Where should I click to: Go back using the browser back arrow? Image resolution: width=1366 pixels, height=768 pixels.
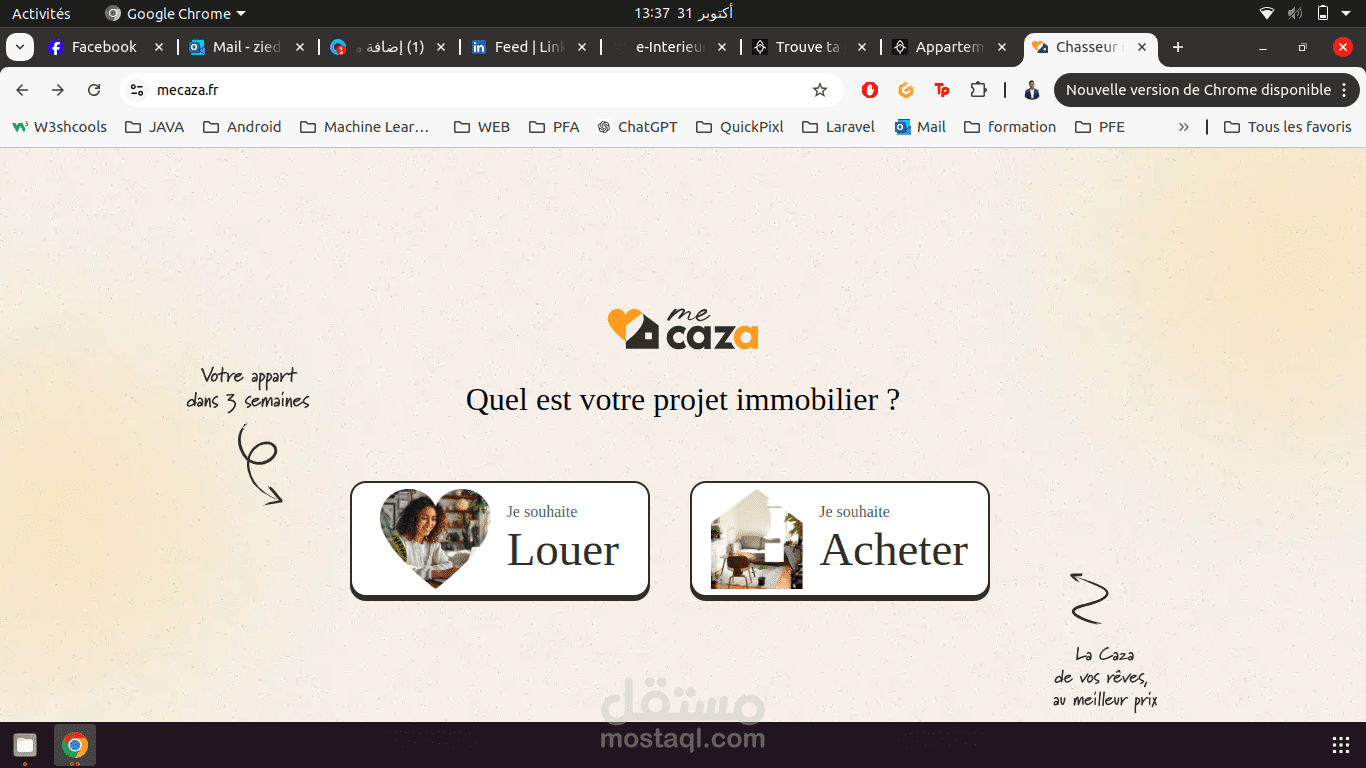pos(22,90)
